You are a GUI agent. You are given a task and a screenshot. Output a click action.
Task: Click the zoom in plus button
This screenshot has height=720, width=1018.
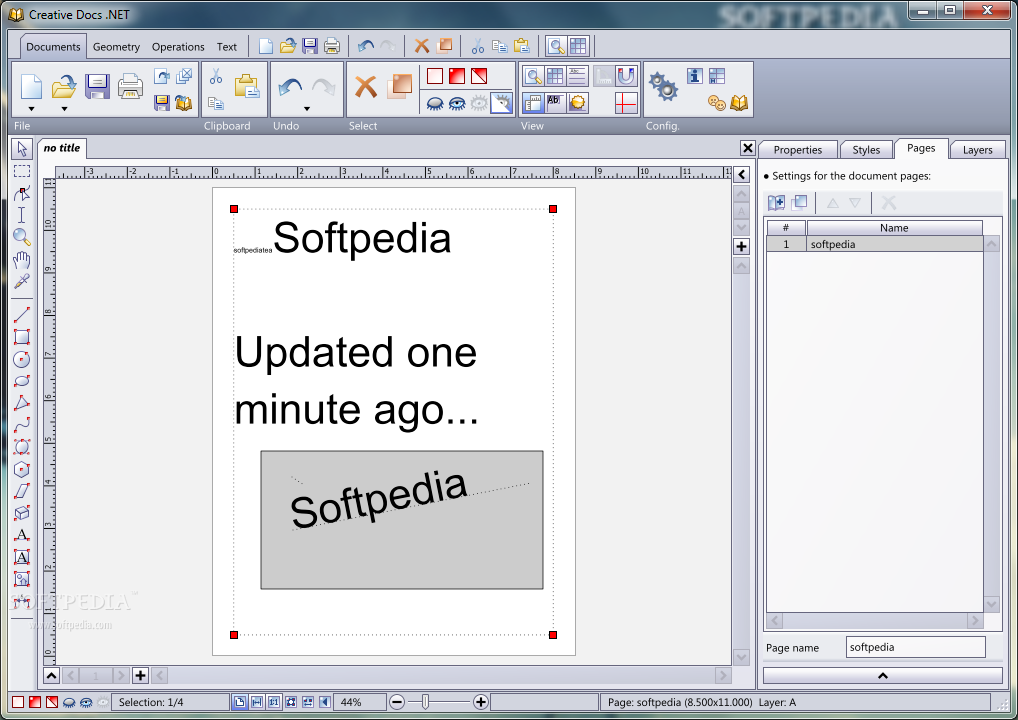coord(480,702)
